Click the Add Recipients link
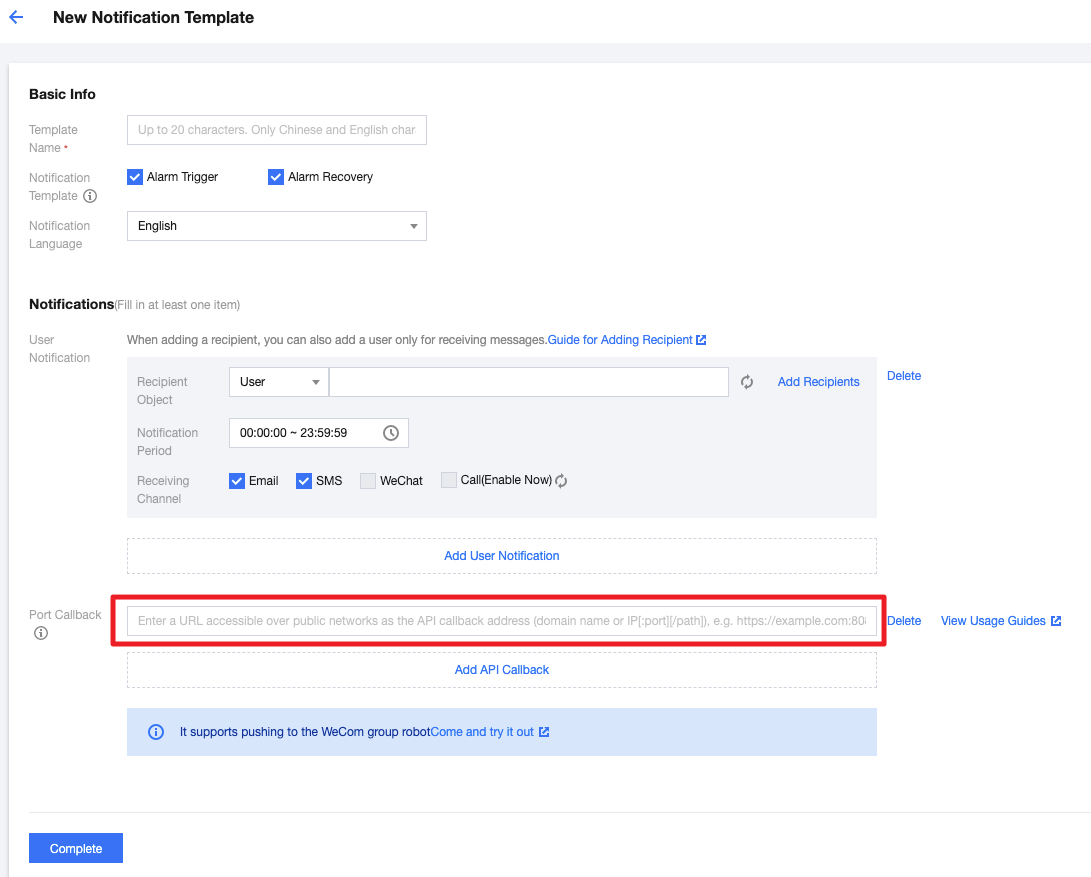 pyautogui.click(x=818, y=382)
